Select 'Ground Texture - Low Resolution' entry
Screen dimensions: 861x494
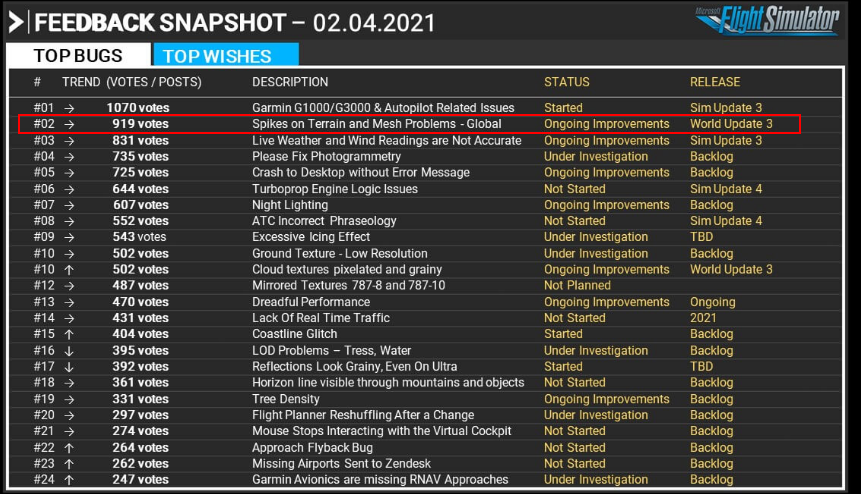coord(340,254)
